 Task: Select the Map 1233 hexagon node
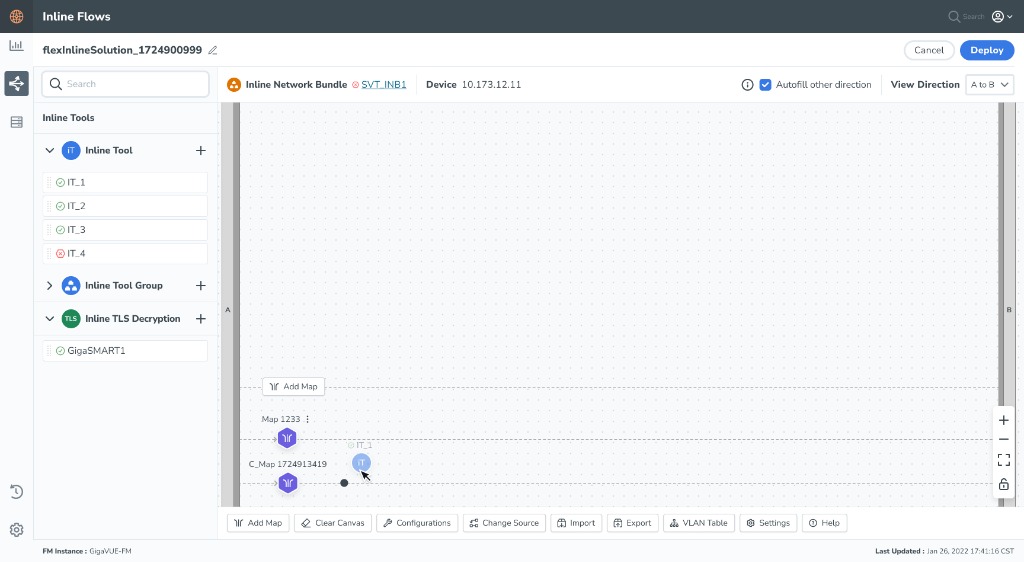coord(287,438)
